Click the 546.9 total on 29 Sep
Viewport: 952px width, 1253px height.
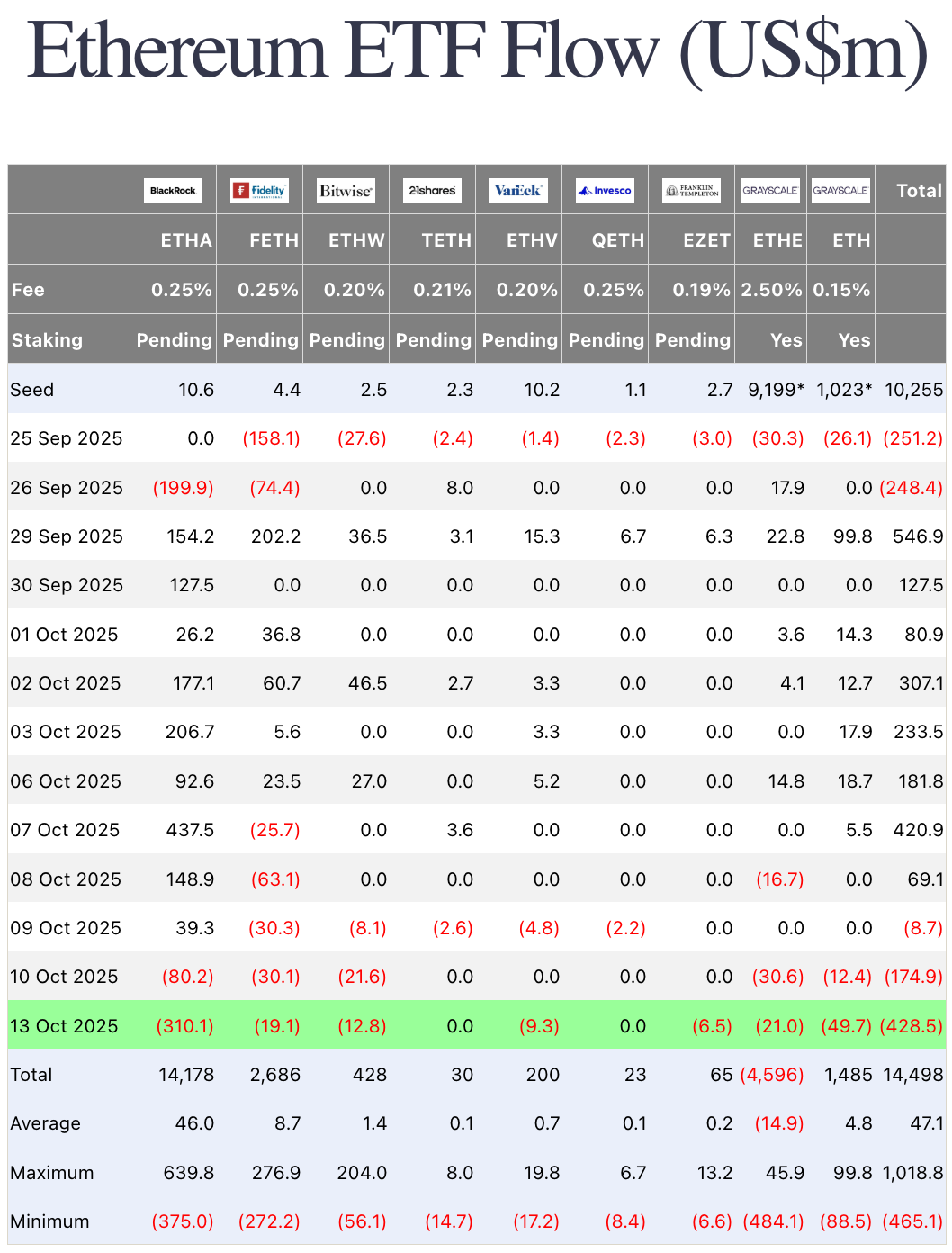click(x=918, y=536)
